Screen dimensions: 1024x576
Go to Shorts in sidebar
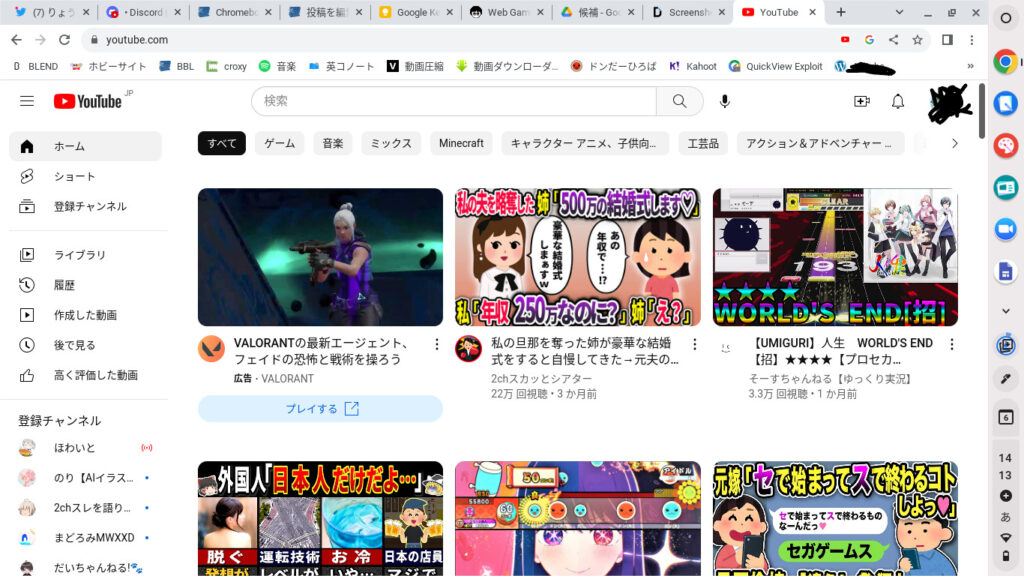[x=75, y=177]
